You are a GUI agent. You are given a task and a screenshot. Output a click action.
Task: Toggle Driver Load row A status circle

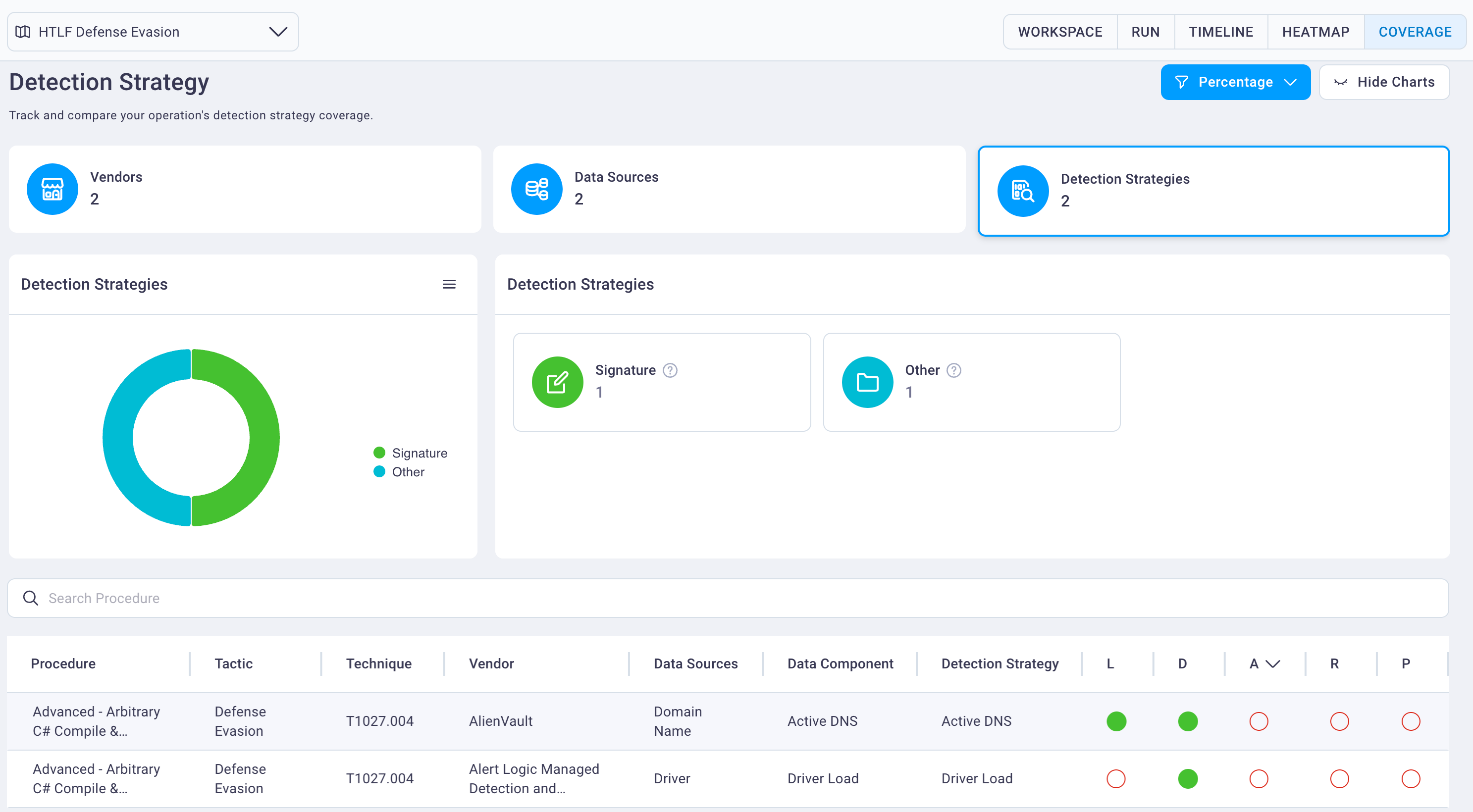pyautogui.click(x=1259, y=778)
